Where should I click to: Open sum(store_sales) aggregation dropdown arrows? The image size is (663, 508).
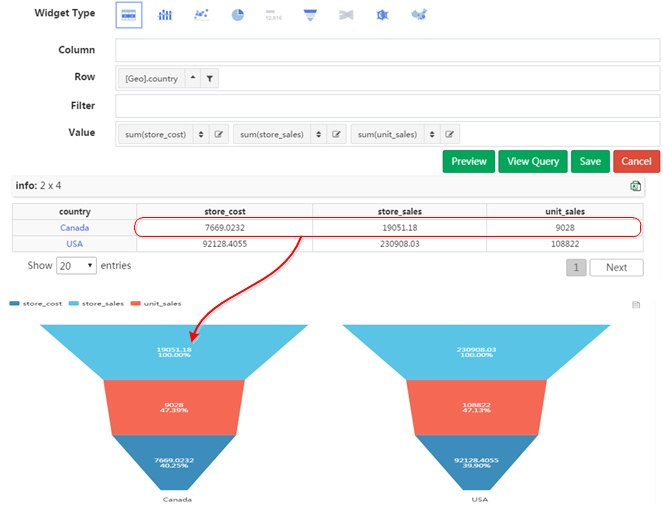[318, 134]
